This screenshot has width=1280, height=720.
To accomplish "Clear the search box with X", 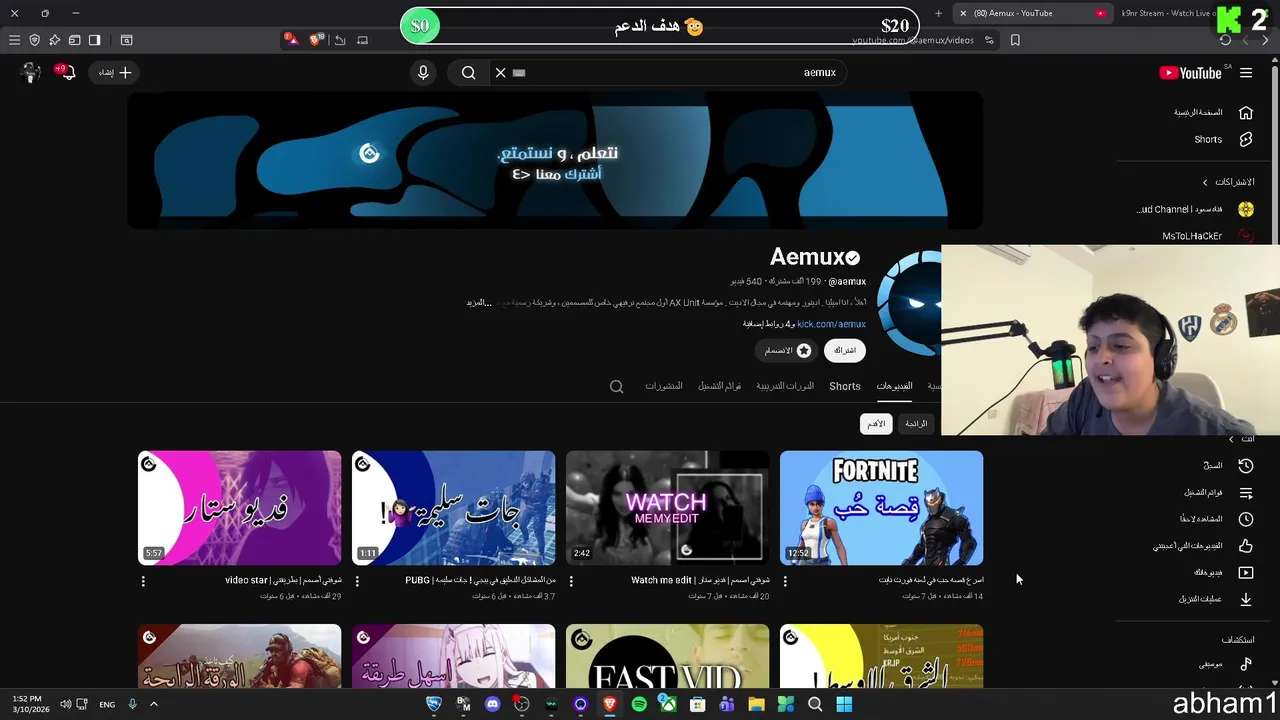I will (x=501, y=72).
